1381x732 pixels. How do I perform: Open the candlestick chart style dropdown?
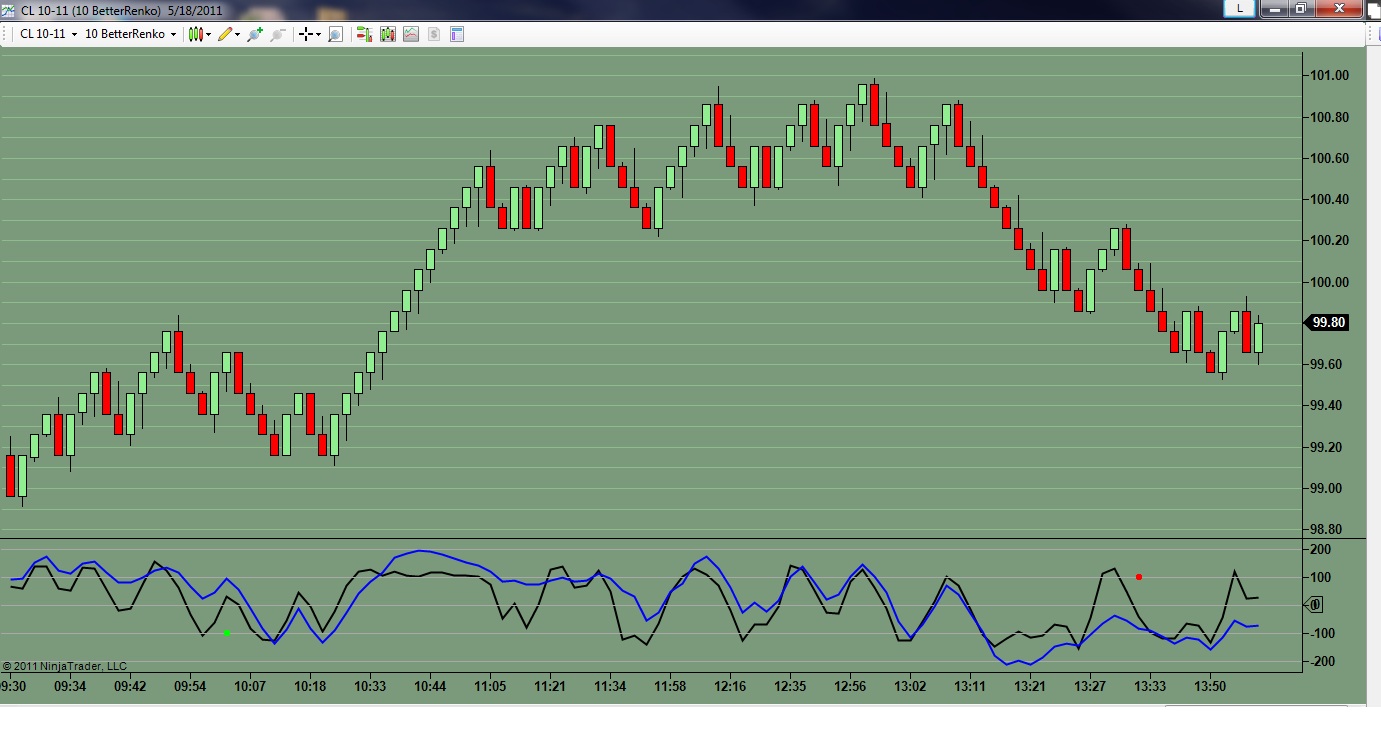[x=200, y=34]
